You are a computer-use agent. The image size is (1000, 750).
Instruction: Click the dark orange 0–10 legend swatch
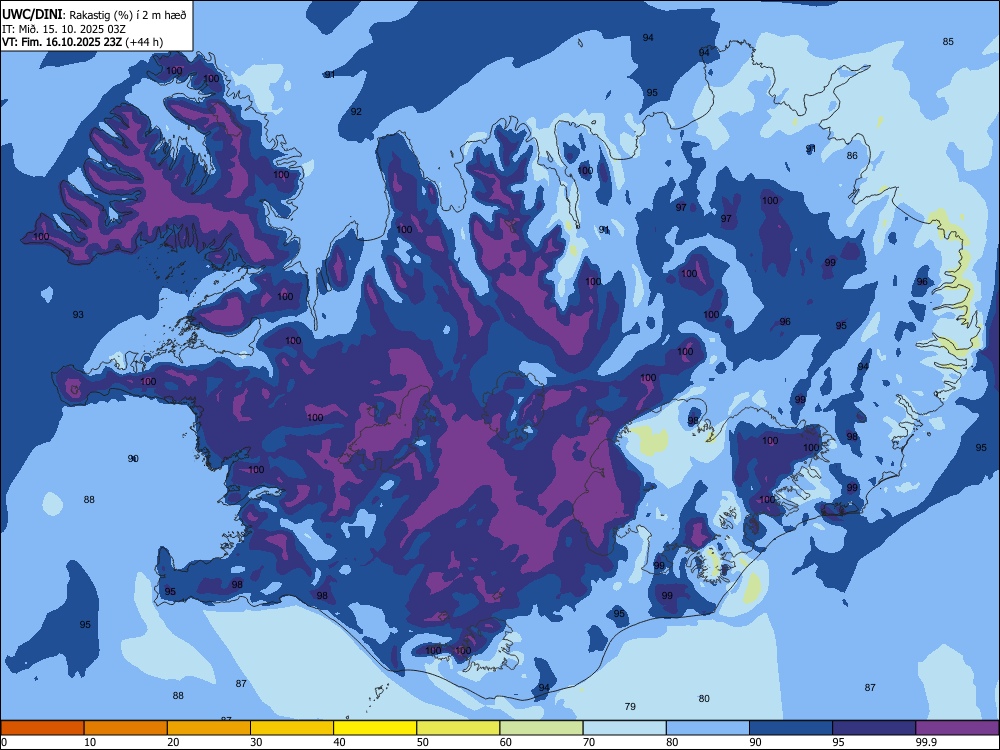tap(42, 728)
